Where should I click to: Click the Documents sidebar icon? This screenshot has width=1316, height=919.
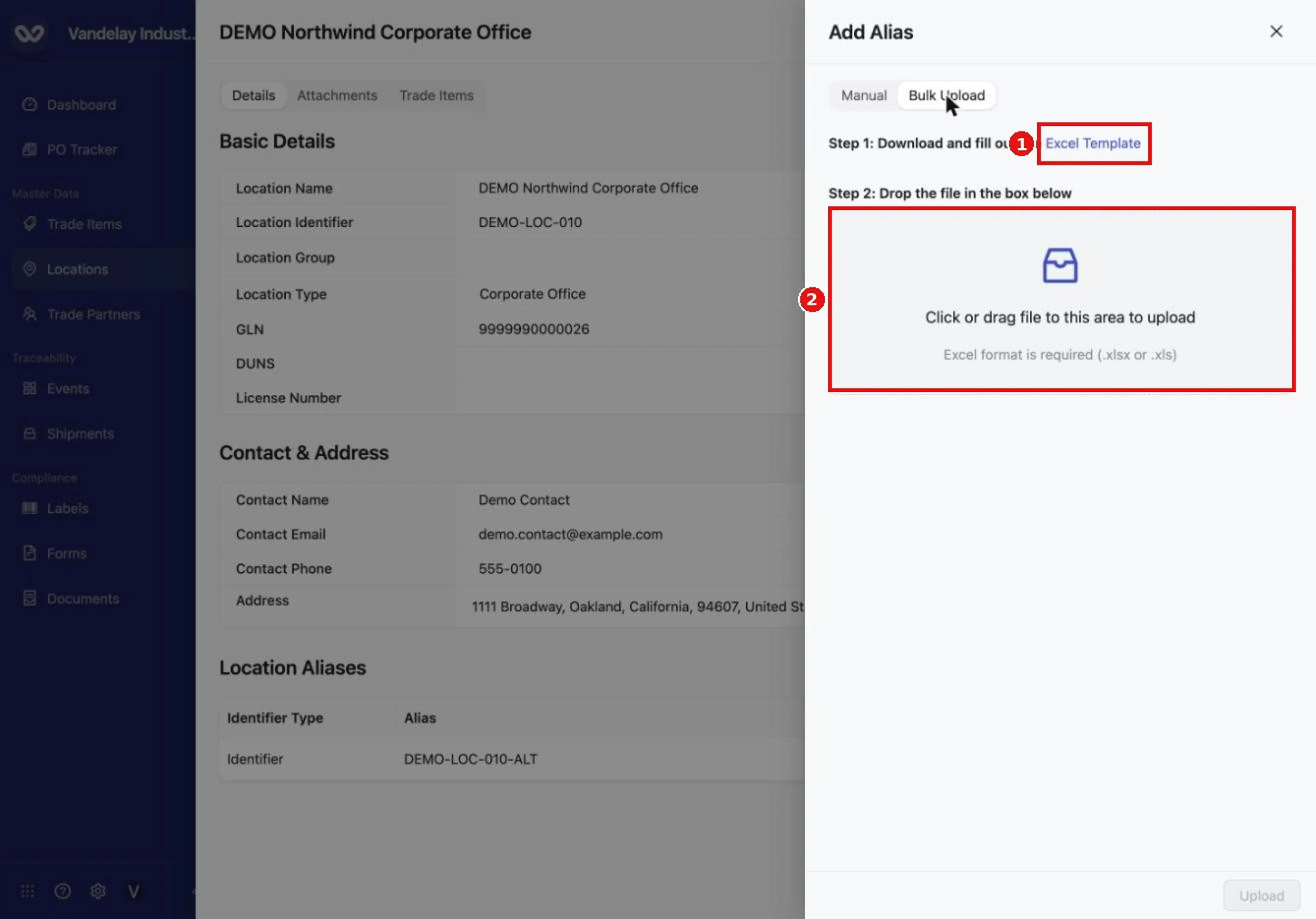[29, 598]
